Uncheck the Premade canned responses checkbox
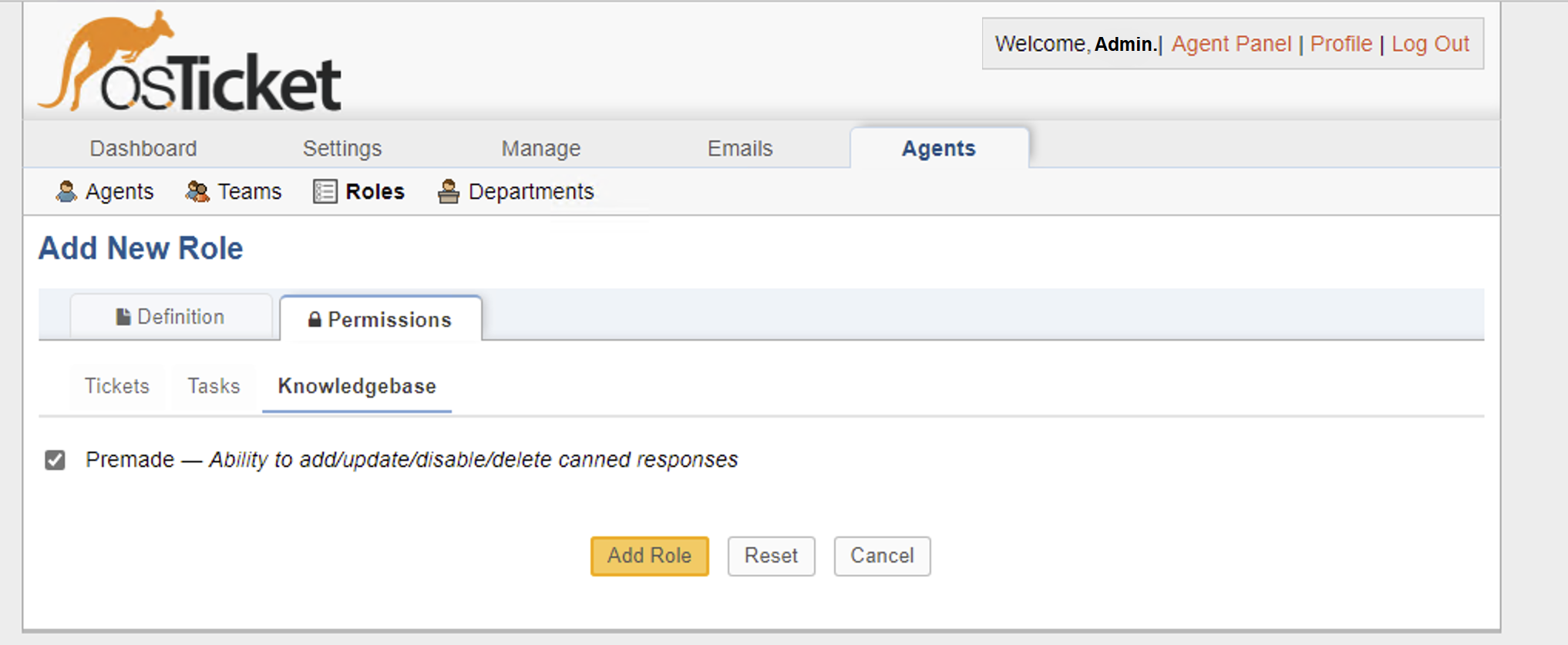The height and width of the screenshot is (645, 1568). (55, 460)
